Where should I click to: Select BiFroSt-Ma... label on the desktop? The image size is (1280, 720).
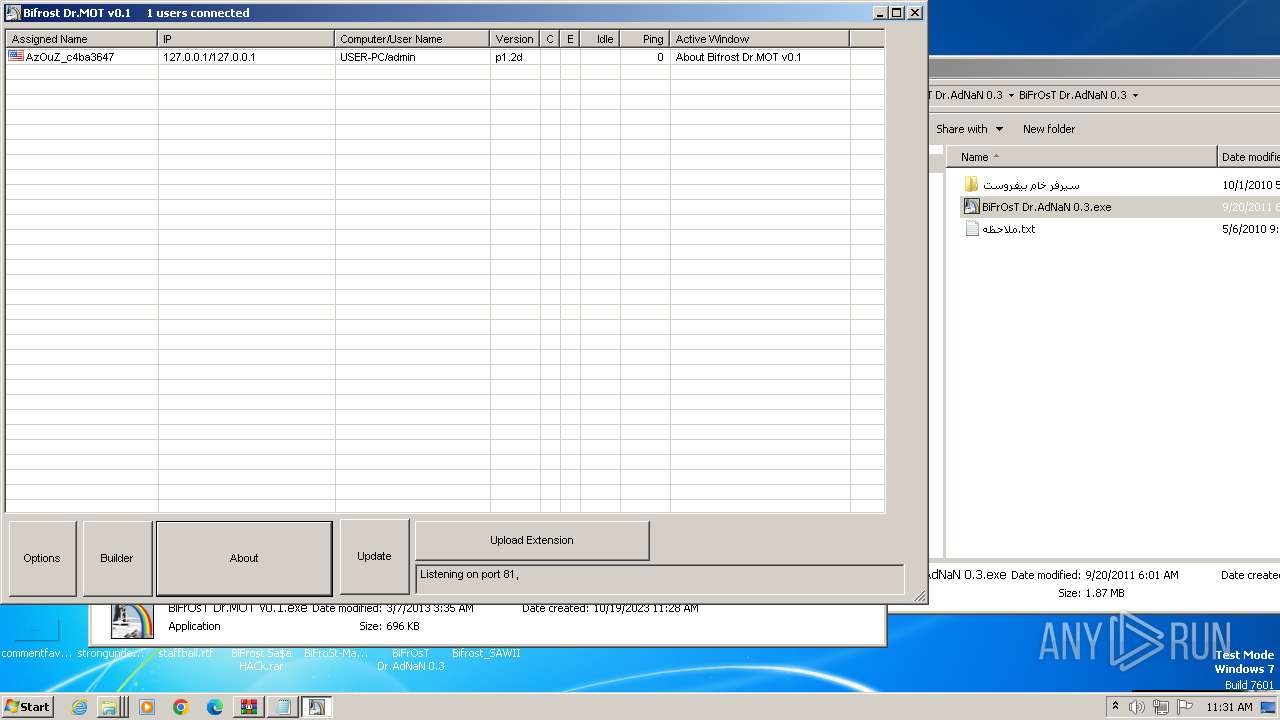pos(336,653)
